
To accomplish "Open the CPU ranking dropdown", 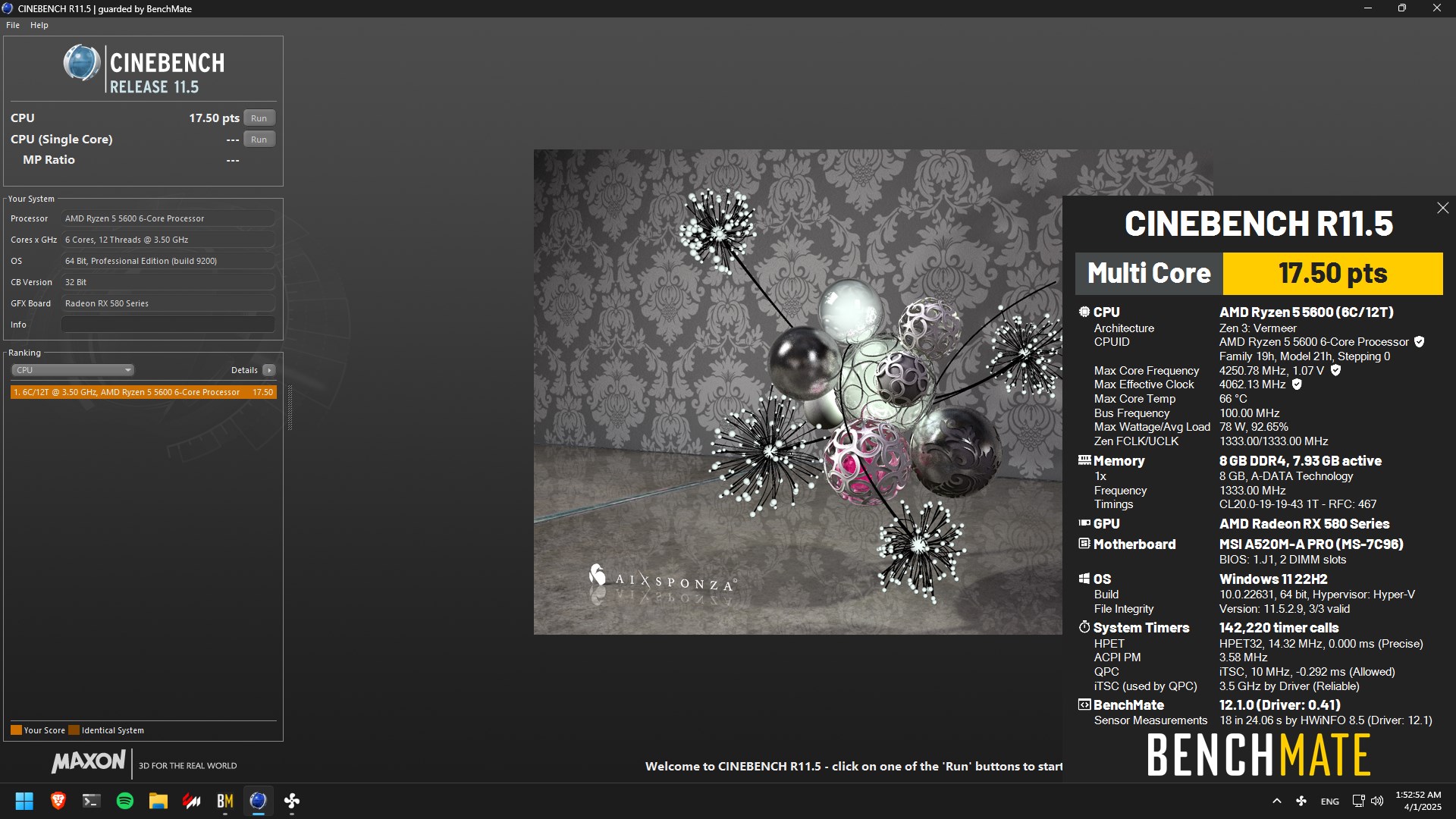I will point(73,370).
